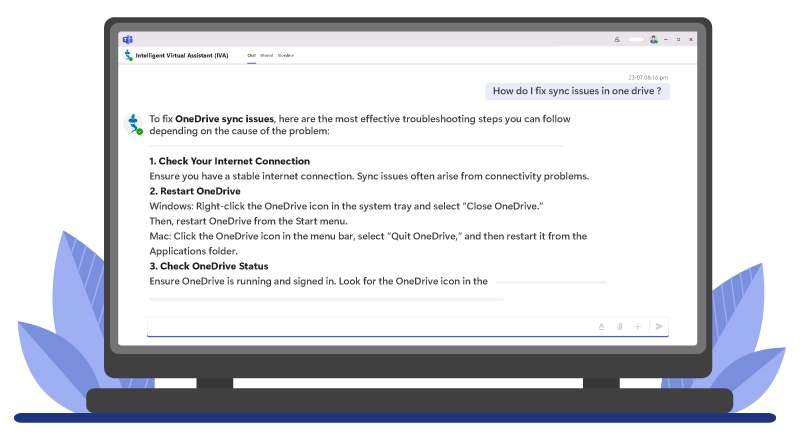800x440 pixels.
Task: Click the Intelligent Virtual Assistant logo icon
Action: click(128, 56)
